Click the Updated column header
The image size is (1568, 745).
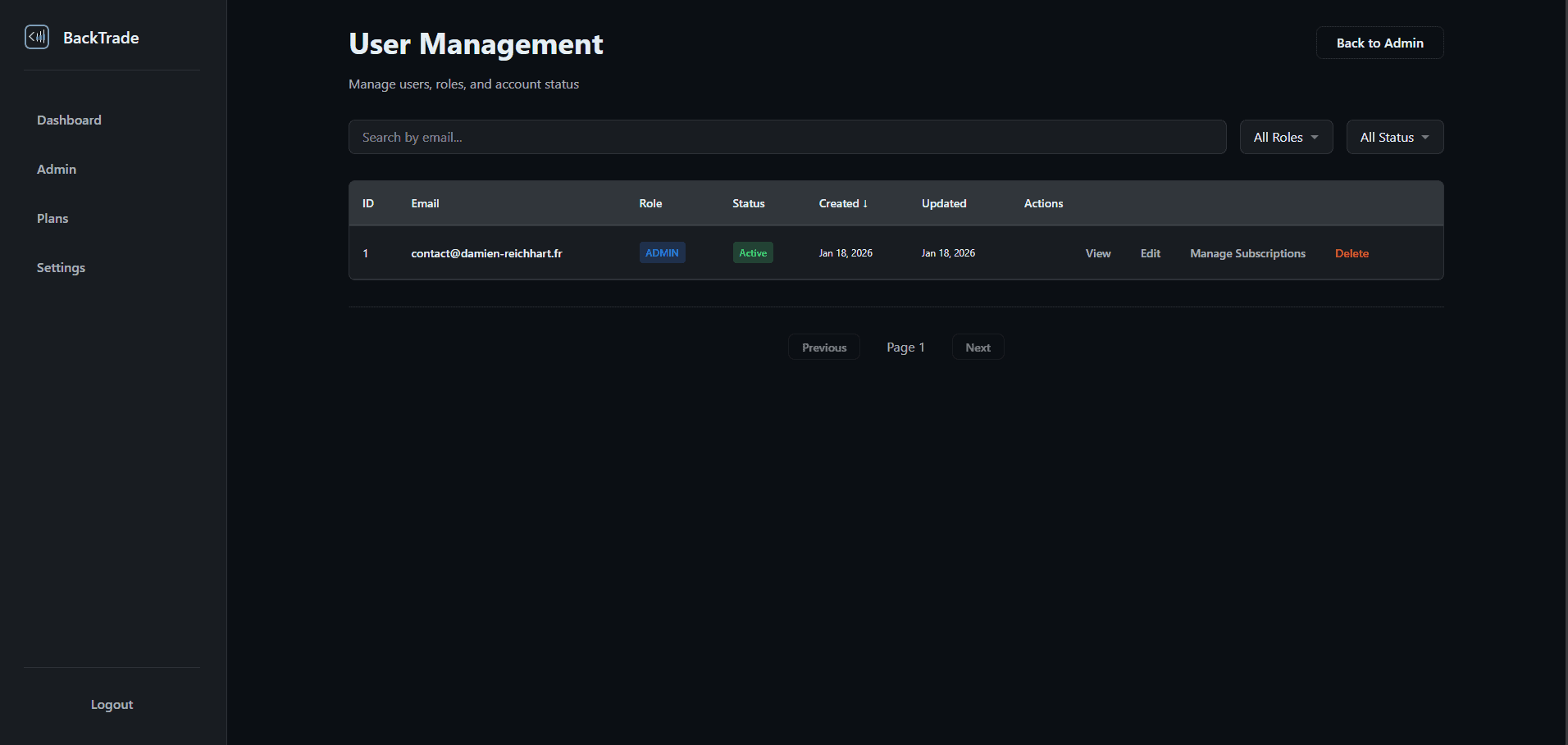943,203
